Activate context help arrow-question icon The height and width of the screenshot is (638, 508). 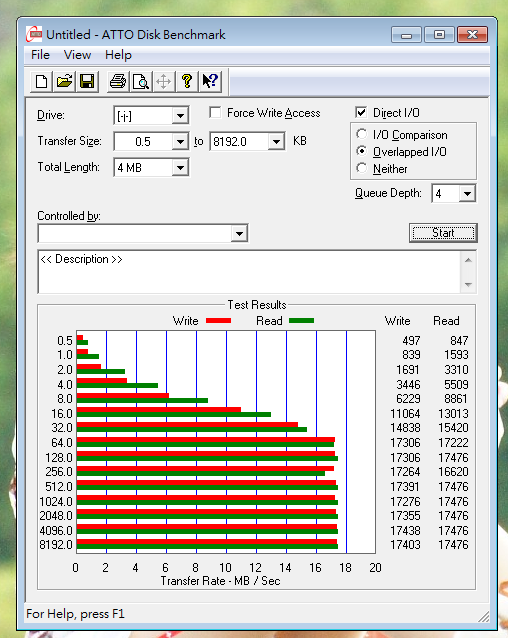tap(210, 81)
